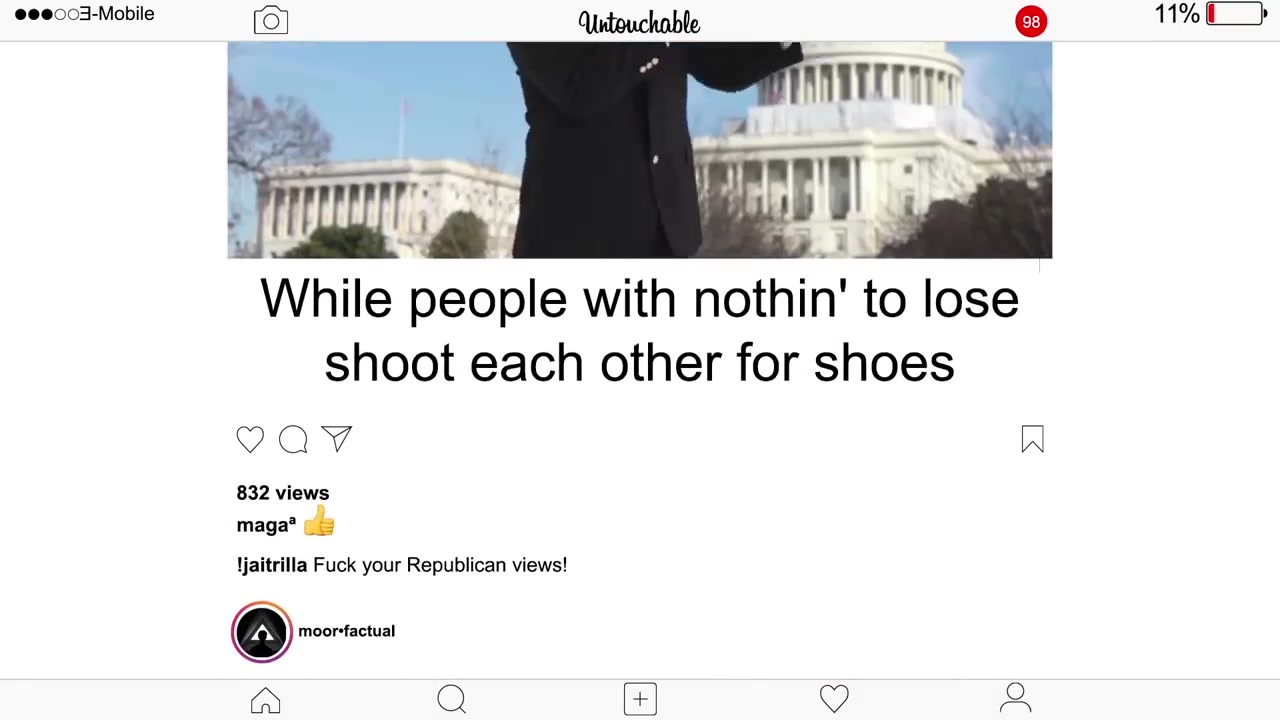Screen dimensions: 1280x720
Task: Tap moor•factual profile avatar
Action: [x=262, y=632]
